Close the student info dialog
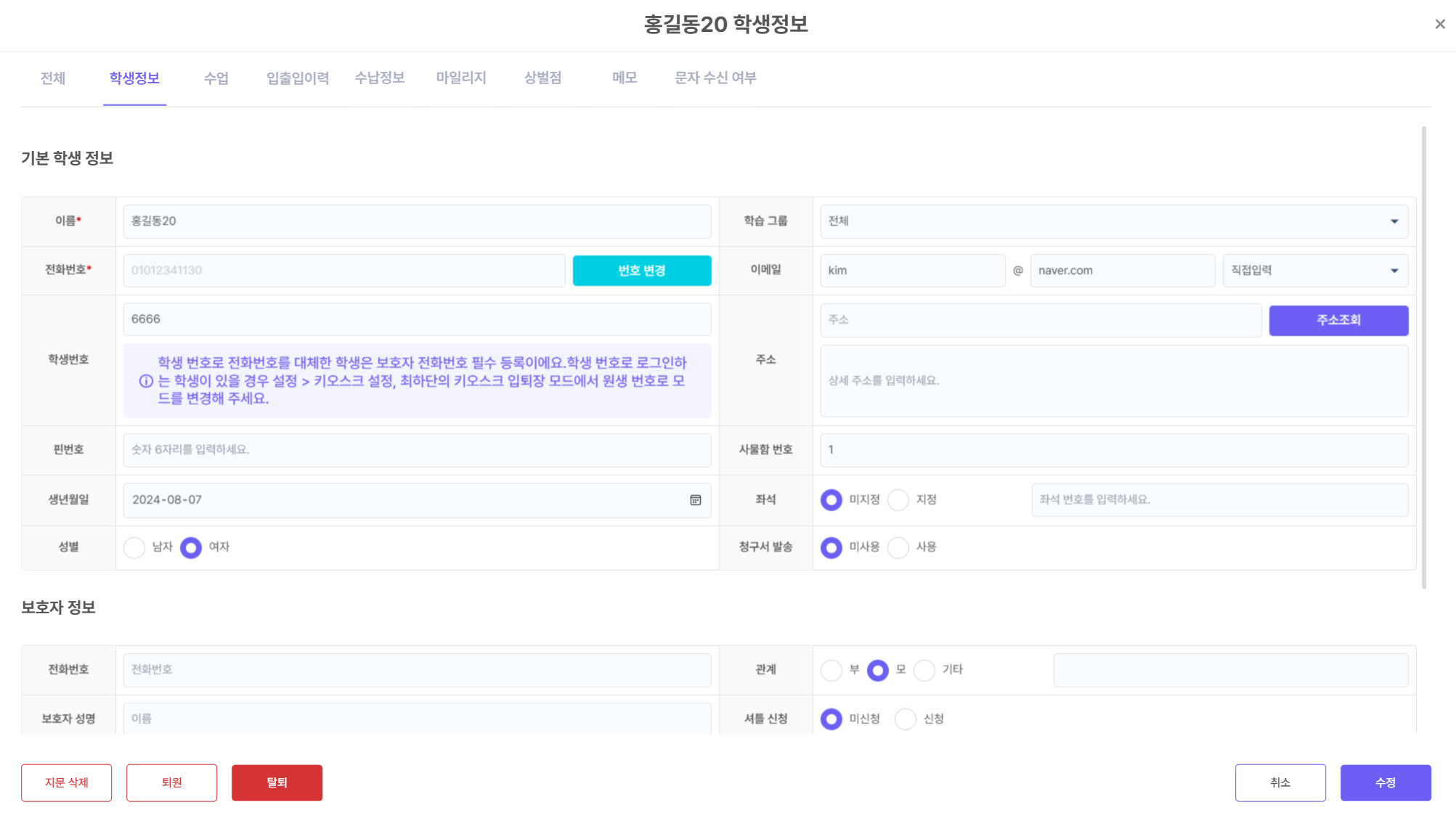Screen dimensions: 1456x839 pos(1439,24)
